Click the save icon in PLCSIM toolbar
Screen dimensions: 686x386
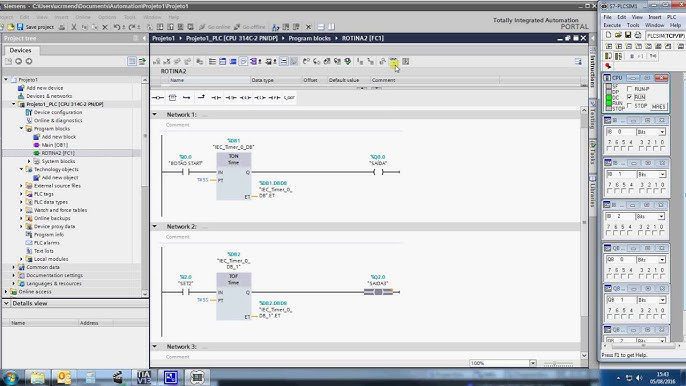tap(628, 35)
